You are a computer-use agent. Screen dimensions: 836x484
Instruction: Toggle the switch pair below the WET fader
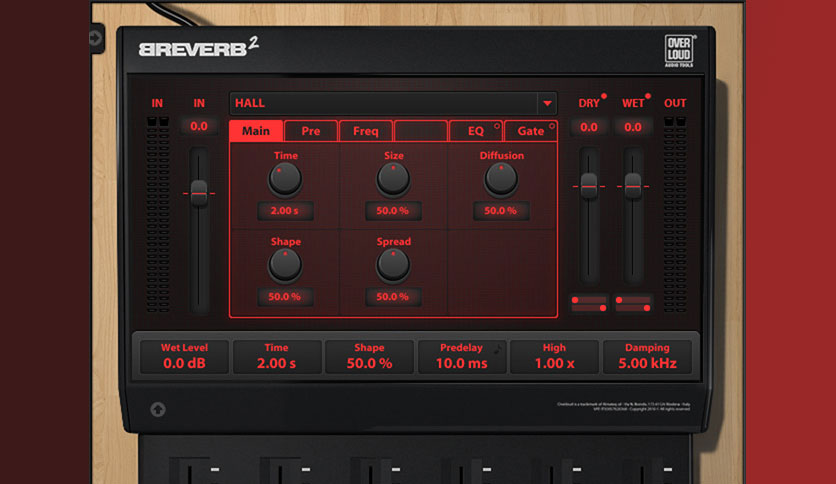[633, 304]
